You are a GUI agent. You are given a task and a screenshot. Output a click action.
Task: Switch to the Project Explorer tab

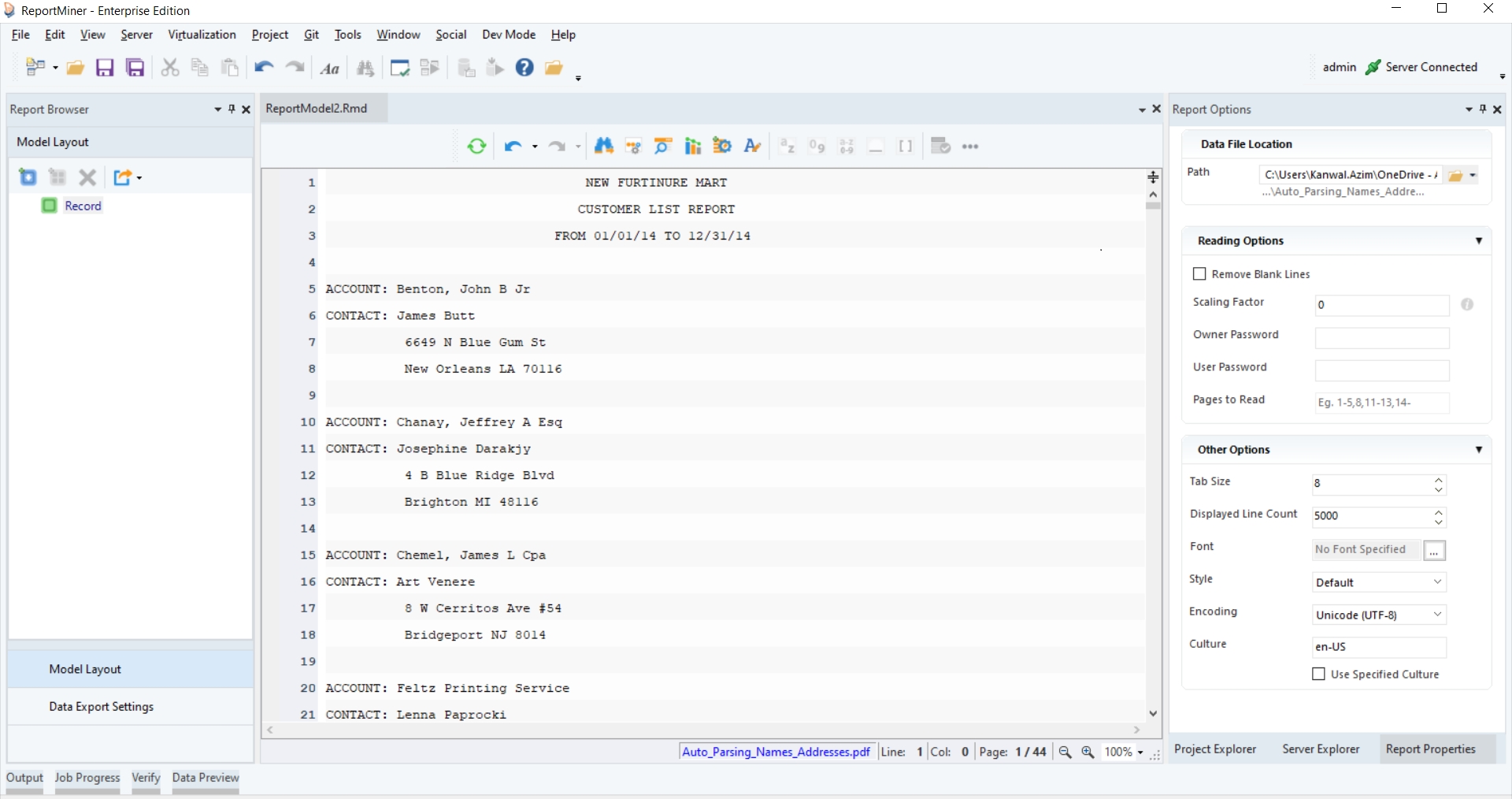coord(1214,749)
